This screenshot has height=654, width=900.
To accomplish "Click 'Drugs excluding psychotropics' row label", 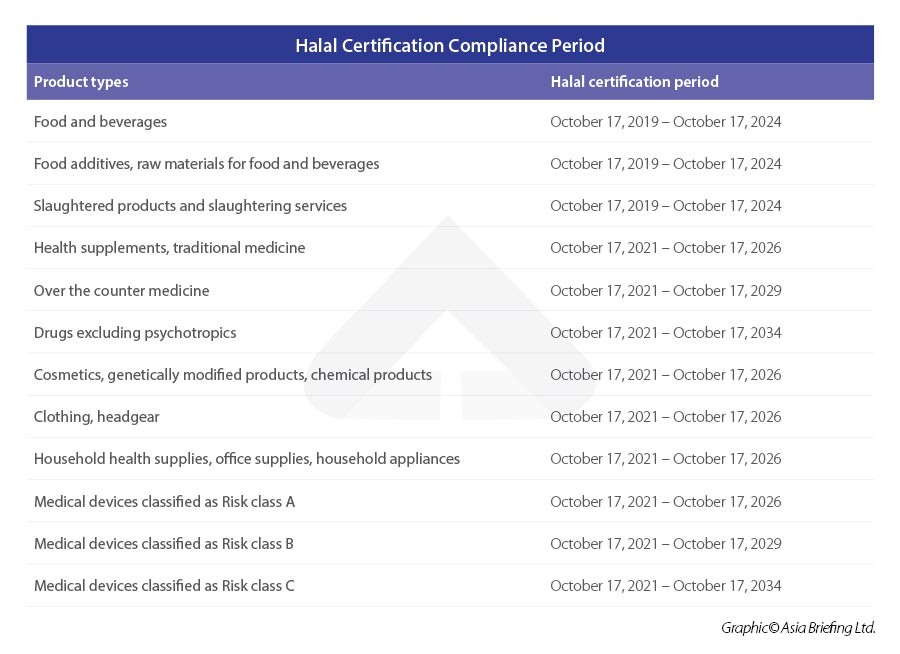I will pos(135,333).
